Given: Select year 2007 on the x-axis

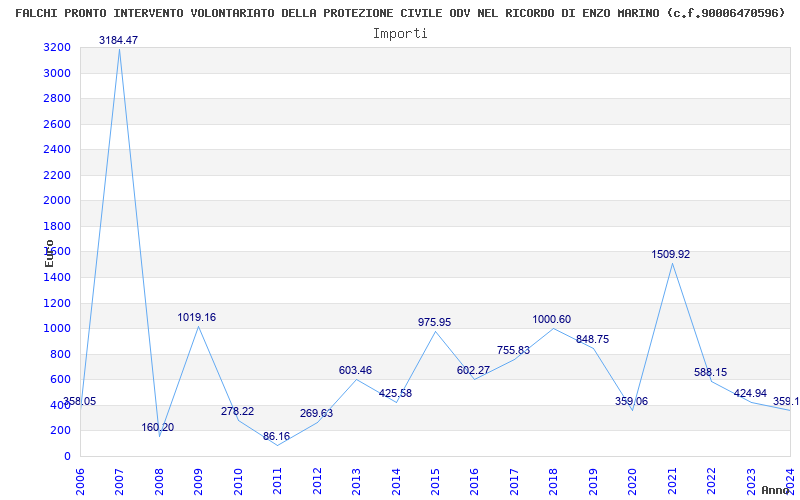Looking at the screenshot, I should pos(119,481).
